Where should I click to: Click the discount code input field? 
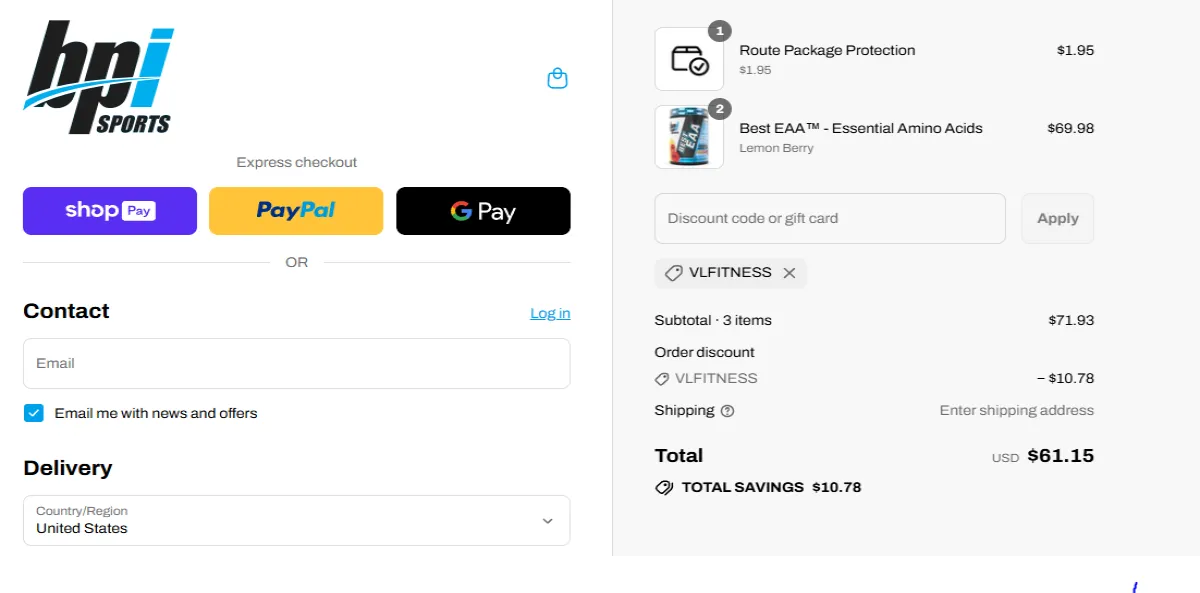(x=830, y=218)
